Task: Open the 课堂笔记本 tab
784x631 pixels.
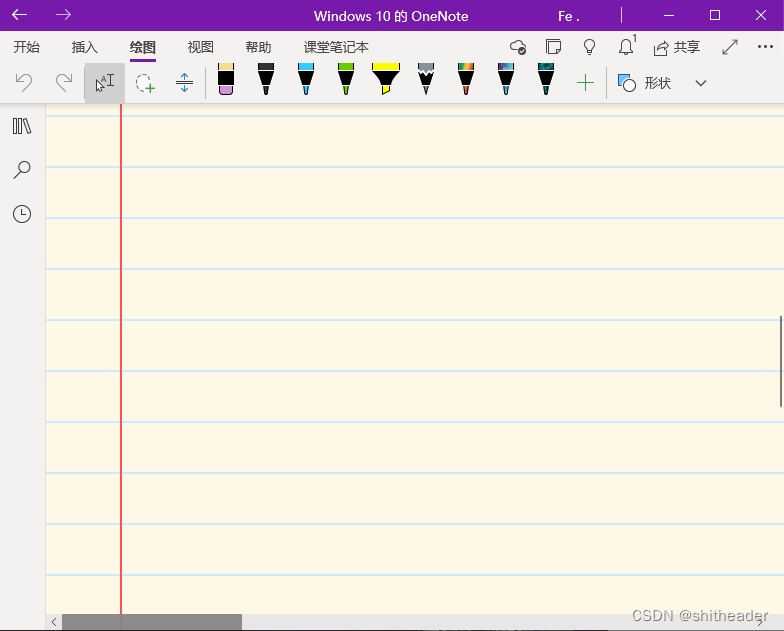Action: (336, 47)
